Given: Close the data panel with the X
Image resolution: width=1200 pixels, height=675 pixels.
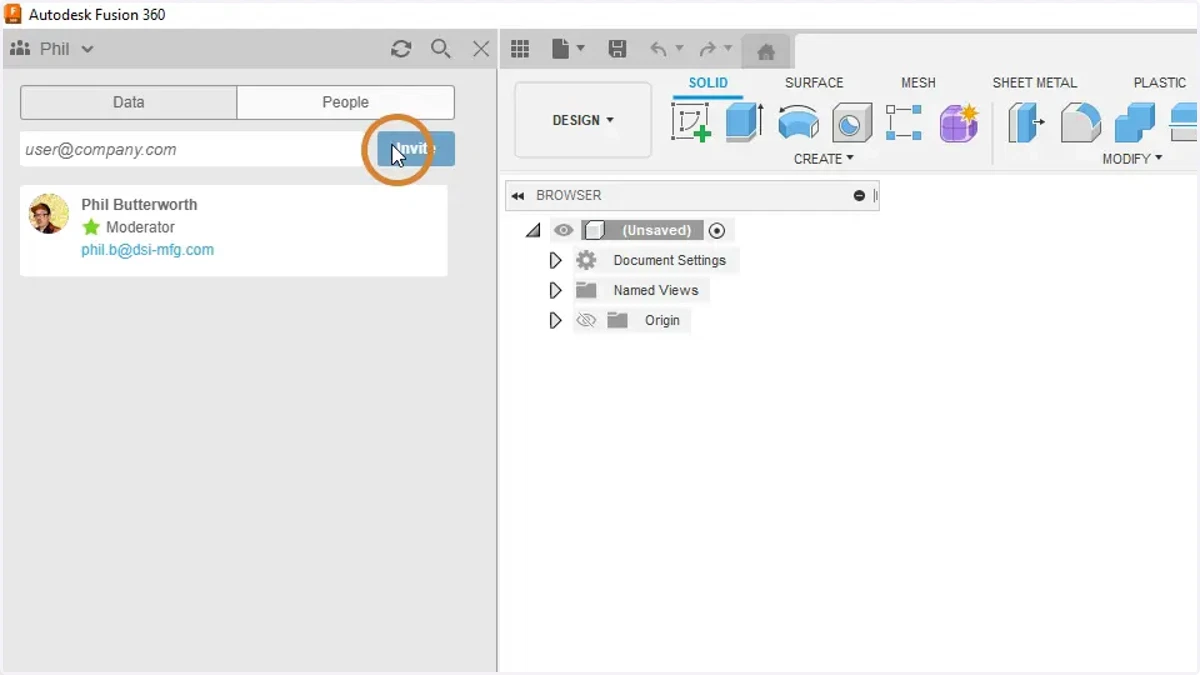Looking at the screenshot, I should click(x=481, y=49).
